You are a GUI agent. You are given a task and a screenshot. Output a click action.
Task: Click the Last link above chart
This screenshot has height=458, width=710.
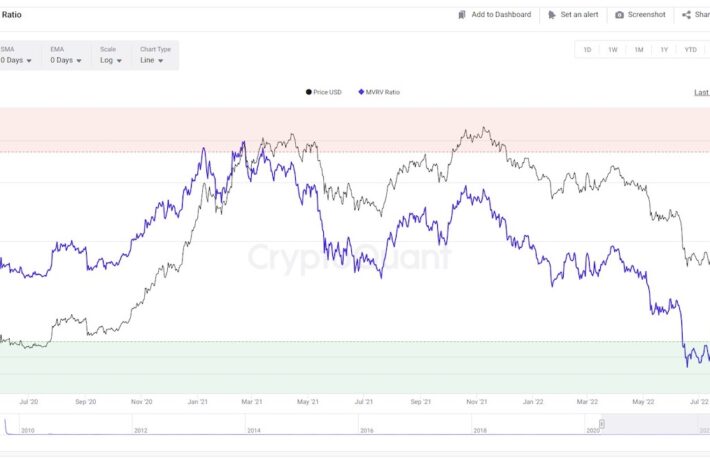pos(701,92)
